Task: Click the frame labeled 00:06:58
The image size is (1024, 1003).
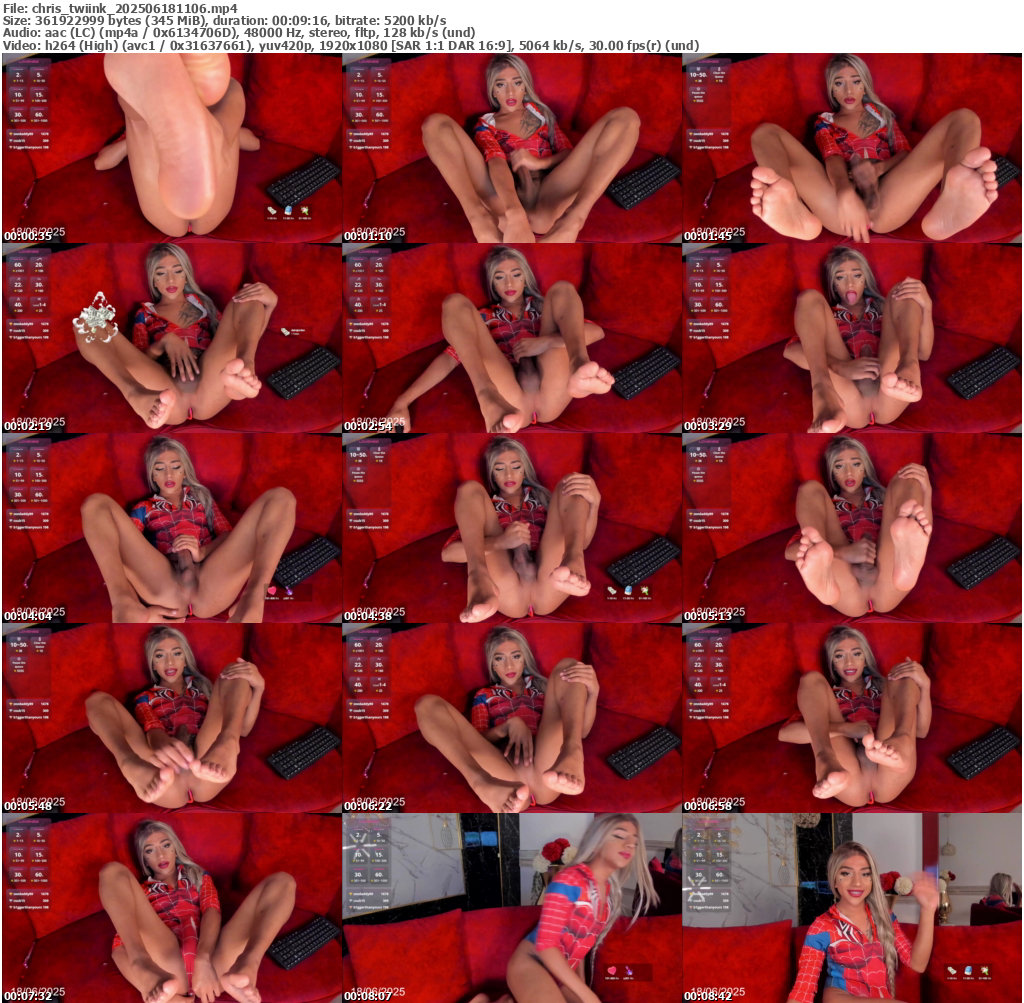Action: tap(852, 718)
